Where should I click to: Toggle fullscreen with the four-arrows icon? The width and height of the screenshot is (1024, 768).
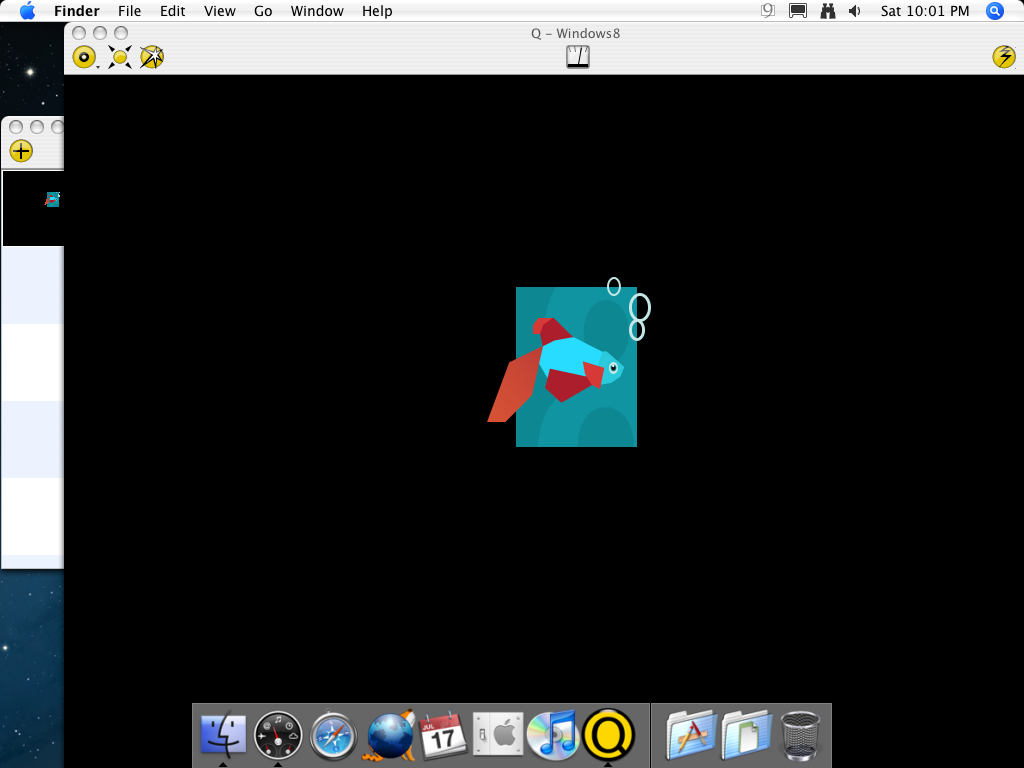(120, 57)
